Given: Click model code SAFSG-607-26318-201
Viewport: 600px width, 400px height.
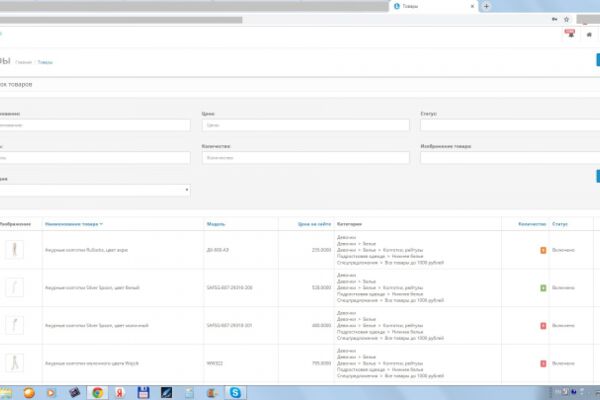Looking at the screenshot, I should click(229, 325).
